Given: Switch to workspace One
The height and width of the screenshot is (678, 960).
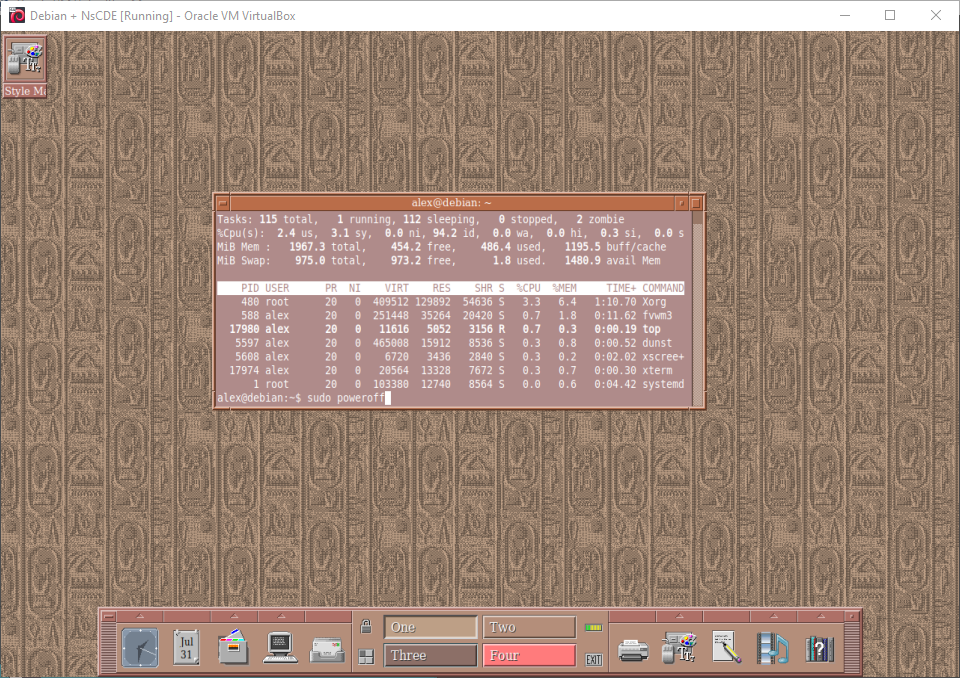Looking at the screenshot, I should 430,627.
